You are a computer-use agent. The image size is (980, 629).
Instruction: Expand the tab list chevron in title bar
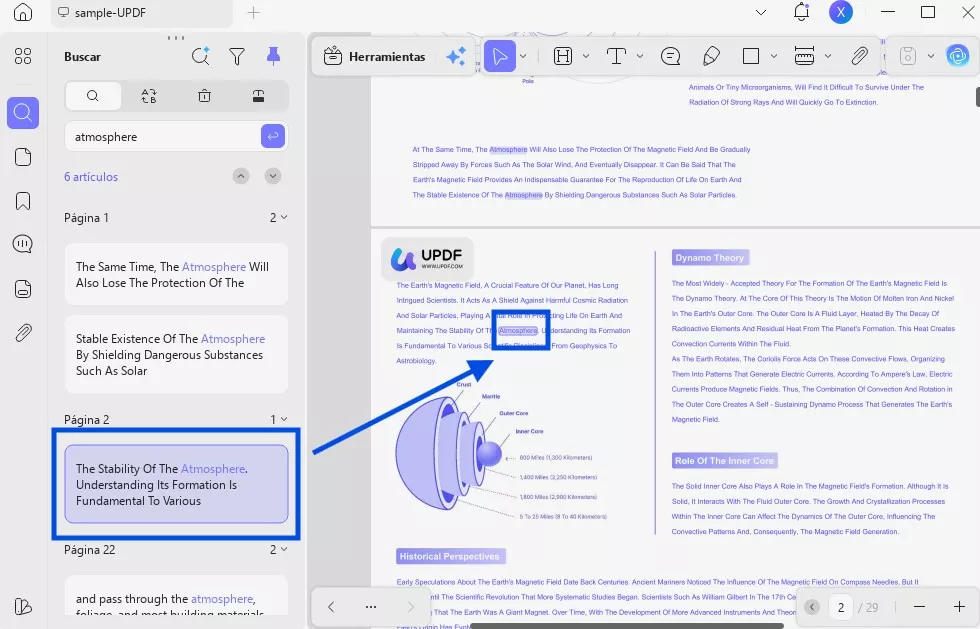tap(761, 13)
